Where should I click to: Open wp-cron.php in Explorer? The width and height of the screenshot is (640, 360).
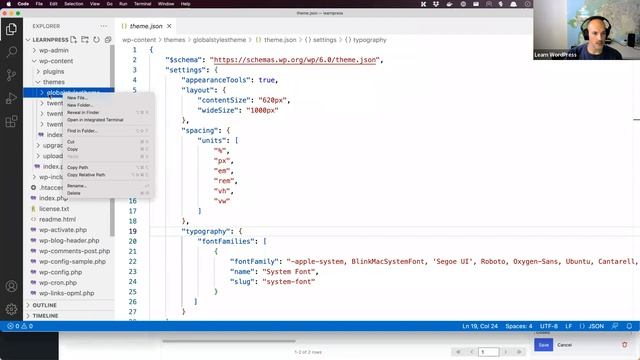(58, 282)
